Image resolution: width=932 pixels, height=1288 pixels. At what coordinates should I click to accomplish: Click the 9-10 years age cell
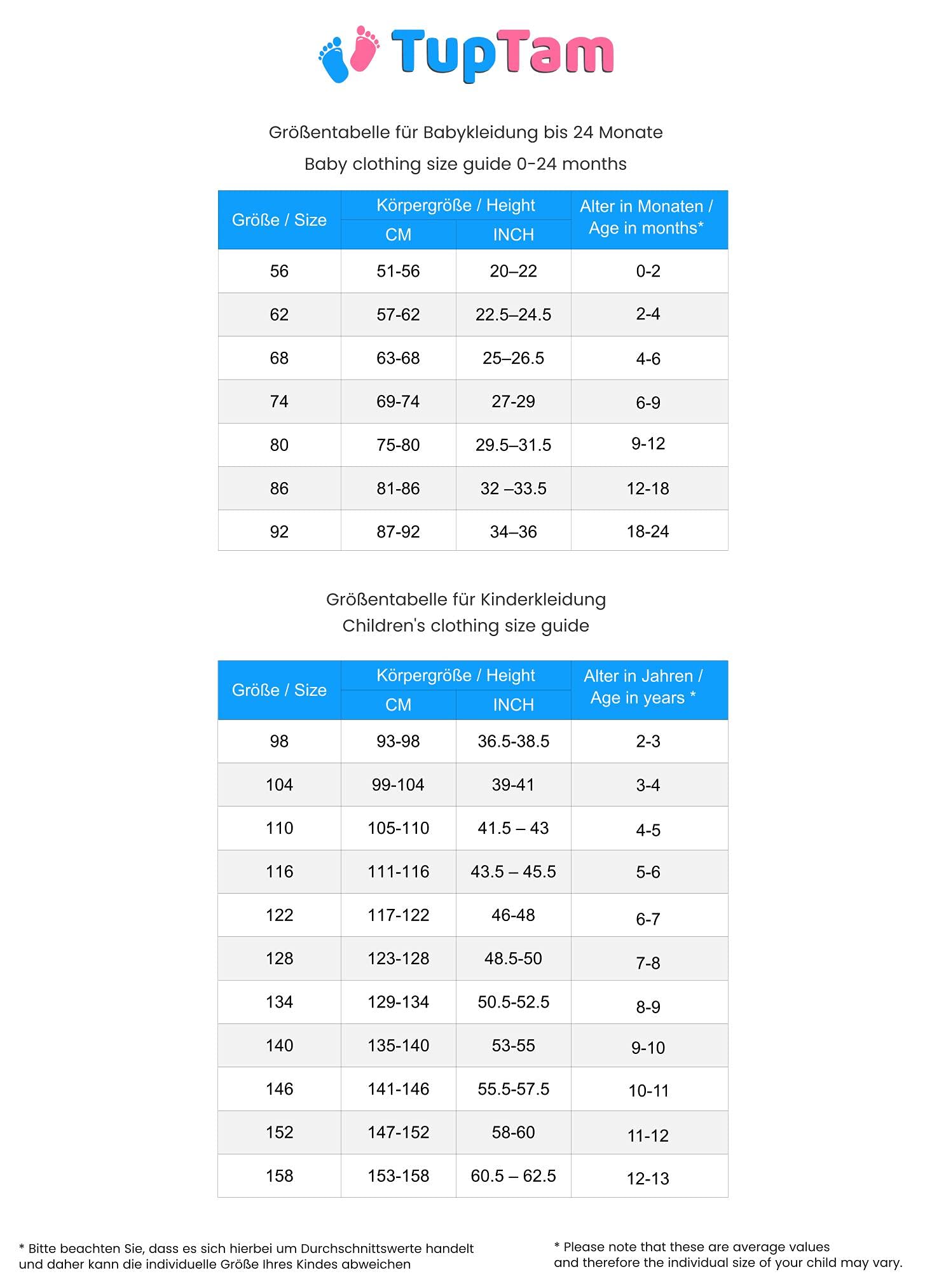pos(648,1048)
